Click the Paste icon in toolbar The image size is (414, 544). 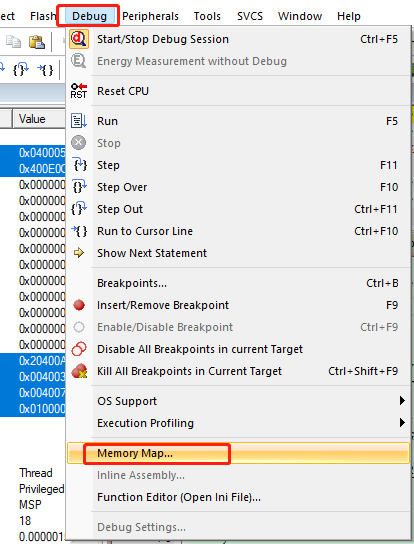click(x=36, y=42)
